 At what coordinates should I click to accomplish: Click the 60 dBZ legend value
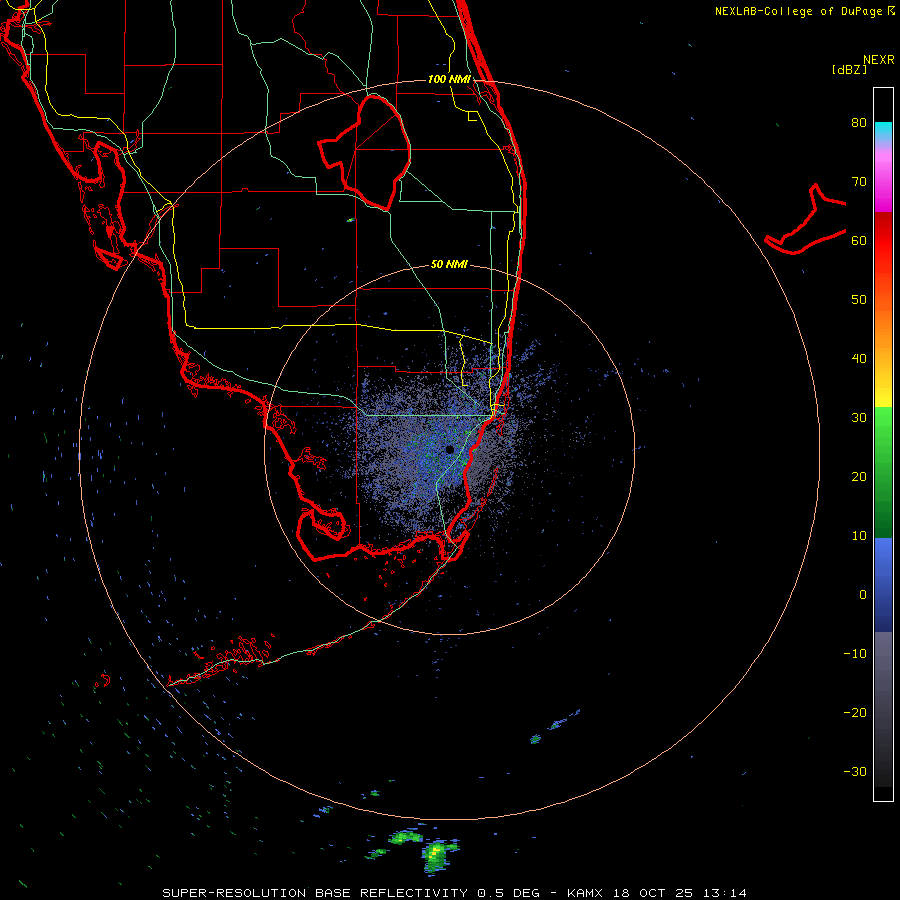859,240
